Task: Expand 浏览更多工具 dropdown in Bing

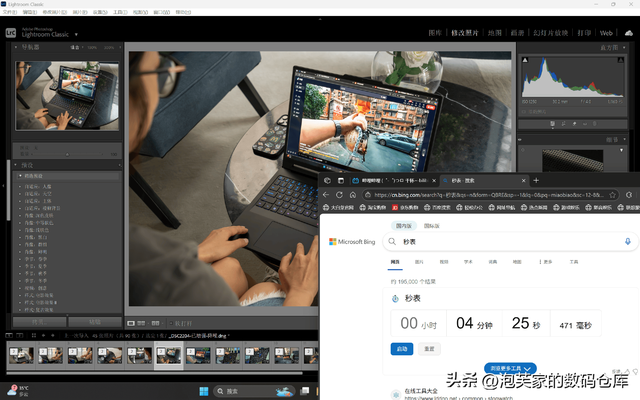Action: click(x=510, y=368)
